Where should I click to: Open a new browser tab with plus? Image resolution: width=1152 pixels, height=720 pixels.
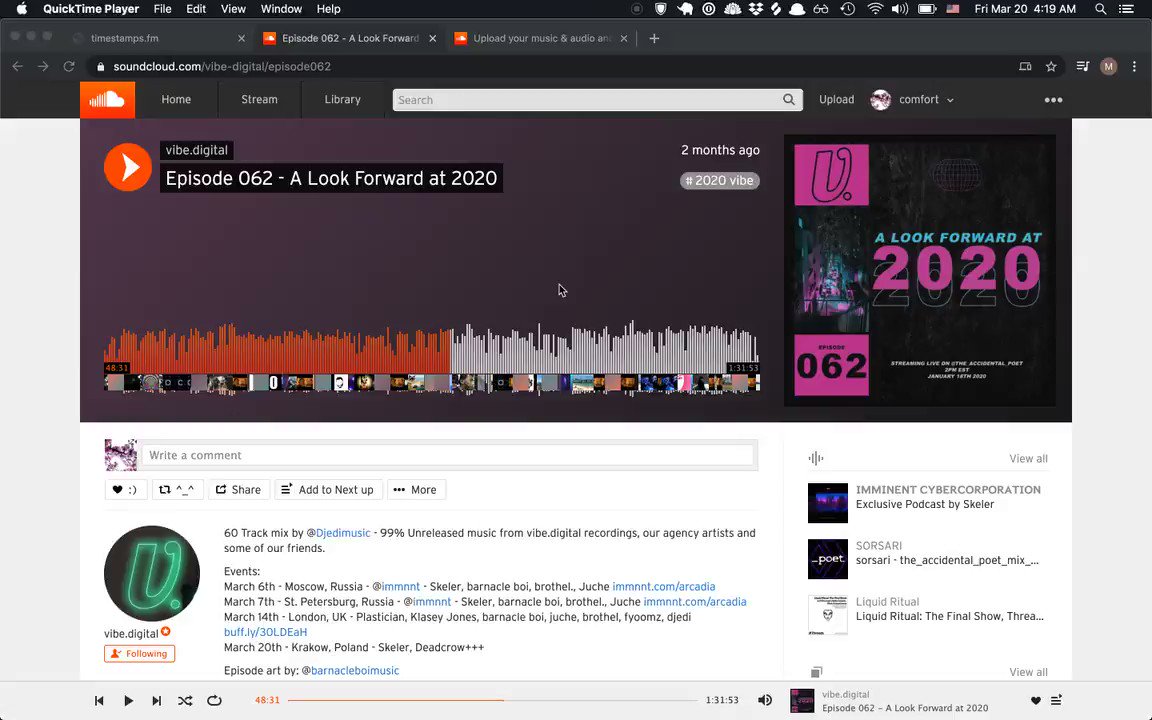coord(654,38)
